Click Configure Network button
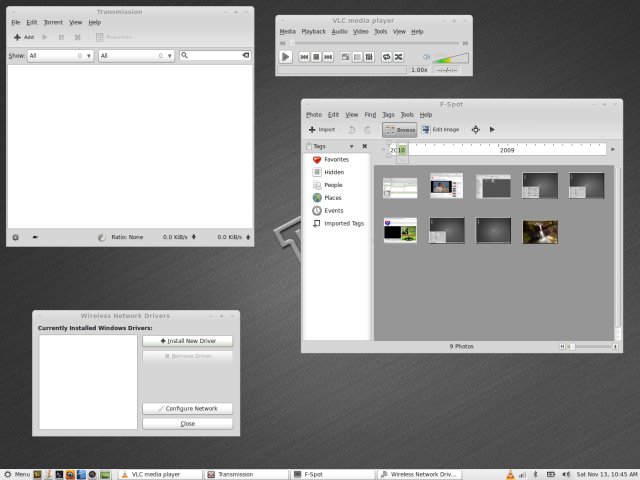The height and width of the screenshot is (480, 640). coord(187,409)
